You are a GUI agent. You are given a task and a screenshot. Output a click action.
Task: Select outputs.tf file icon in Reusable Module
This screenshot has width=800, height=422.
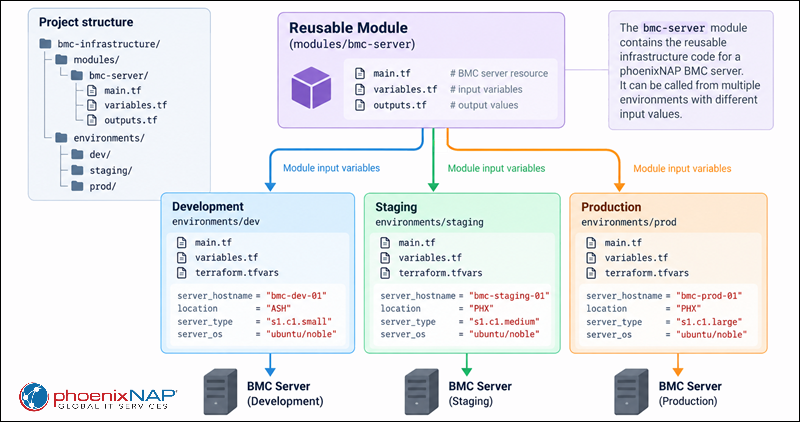point(361,105)
